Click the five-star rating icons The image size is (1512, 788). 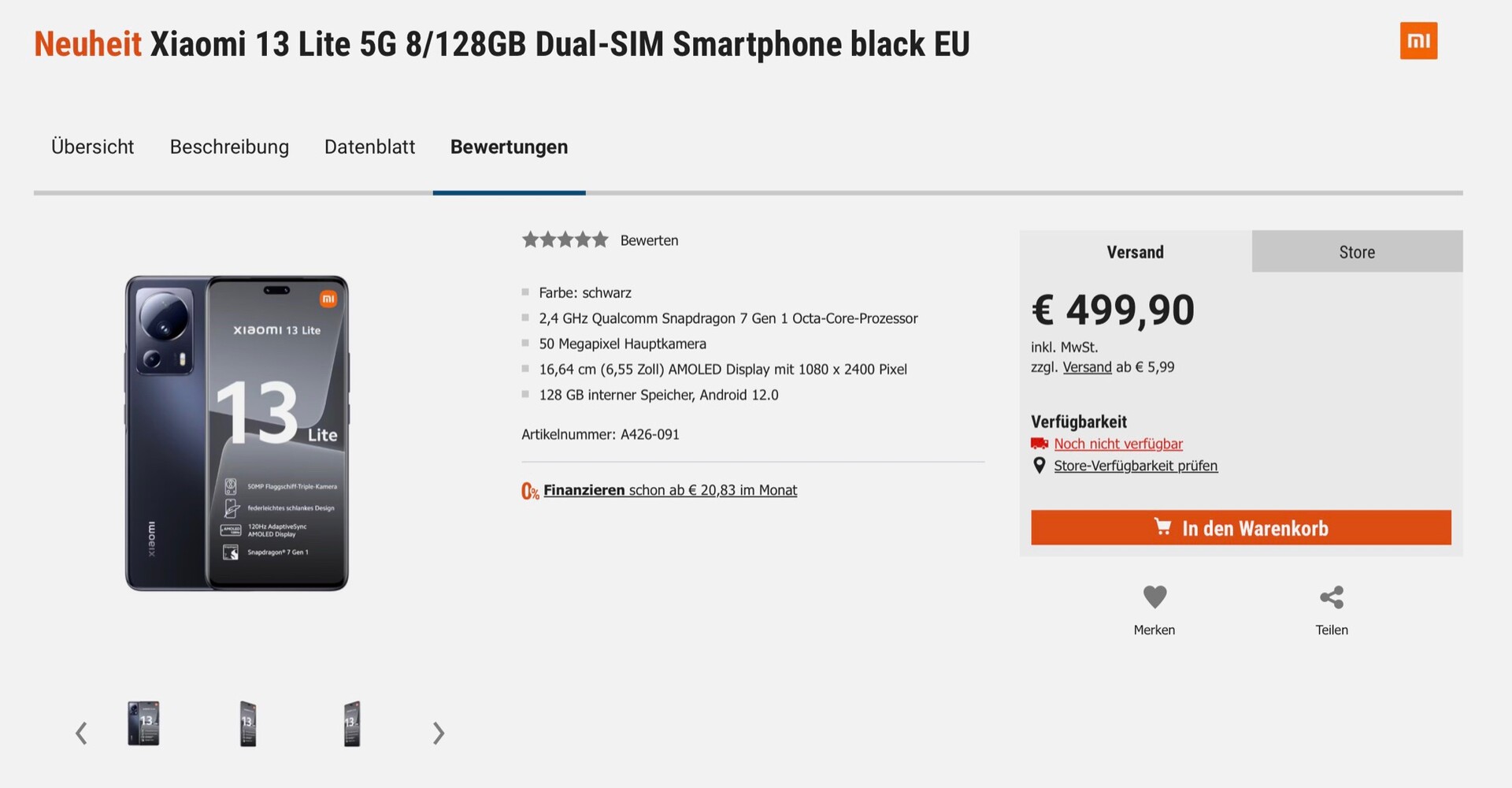coord(565,240)
